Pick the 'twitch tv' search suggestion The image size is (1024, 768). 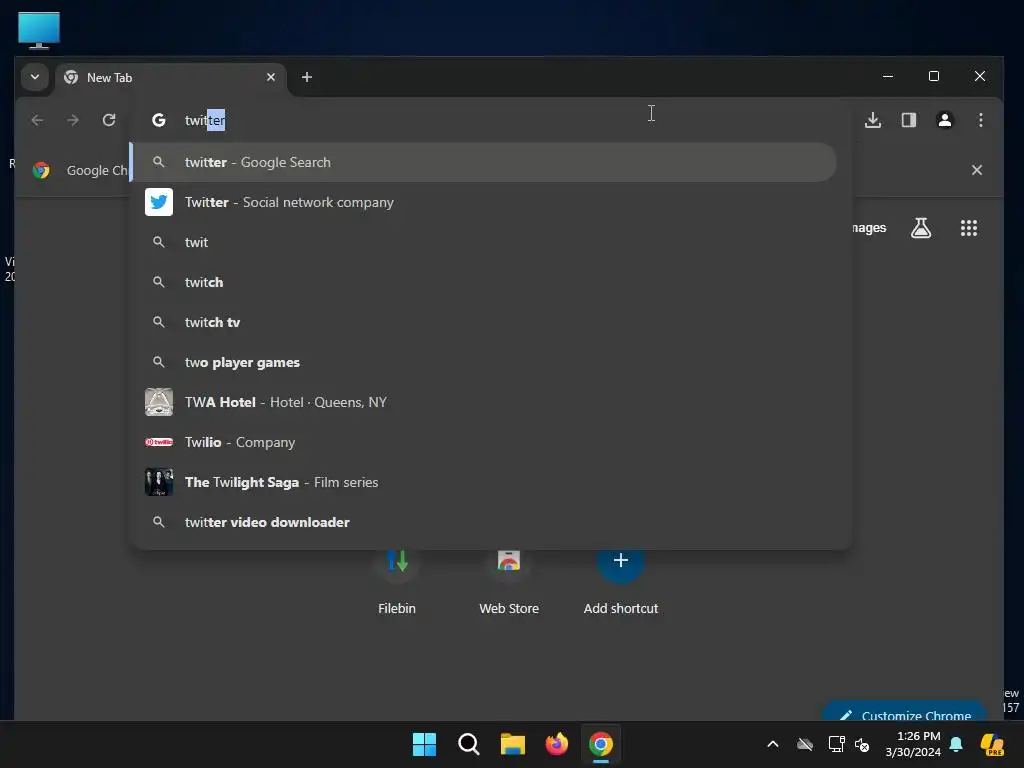coord(484,322)
